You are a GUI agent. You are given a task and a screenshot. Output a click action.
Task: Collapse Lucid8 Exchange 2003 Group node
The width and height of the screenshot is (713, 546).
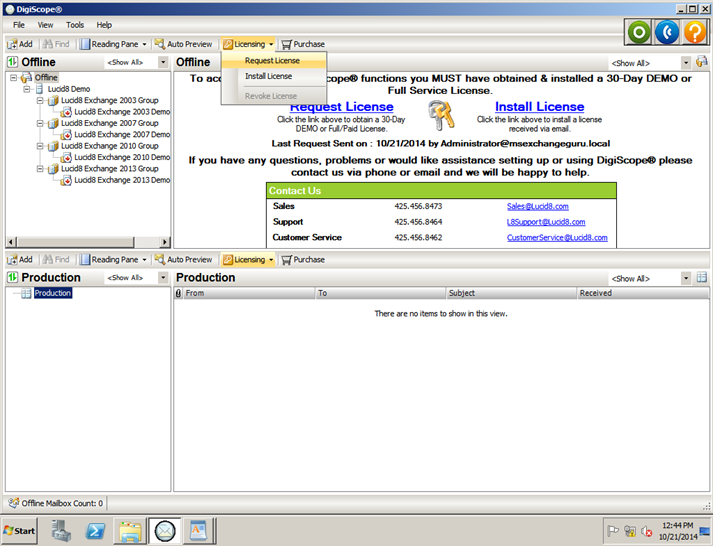pyautogui.click(x=40, y=100)
